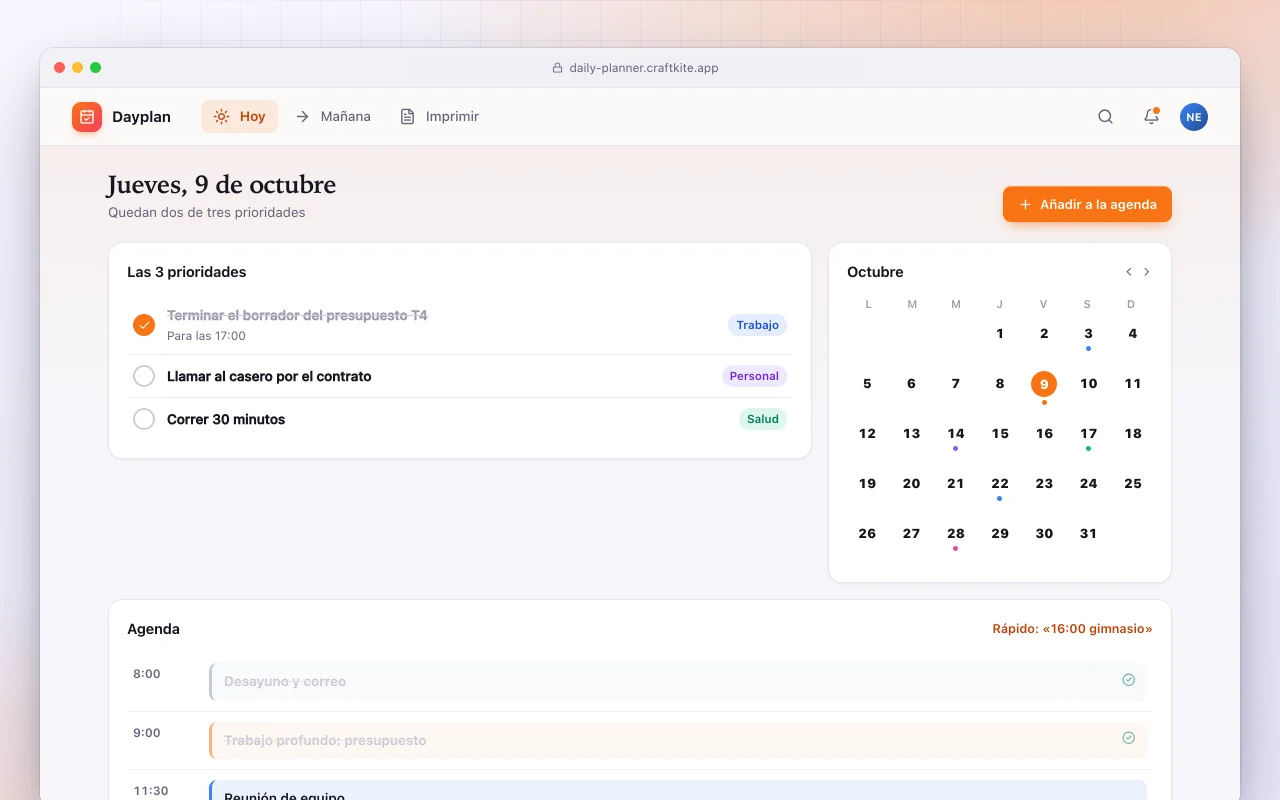
Task: Click the Personal tag
Action: 754,376
